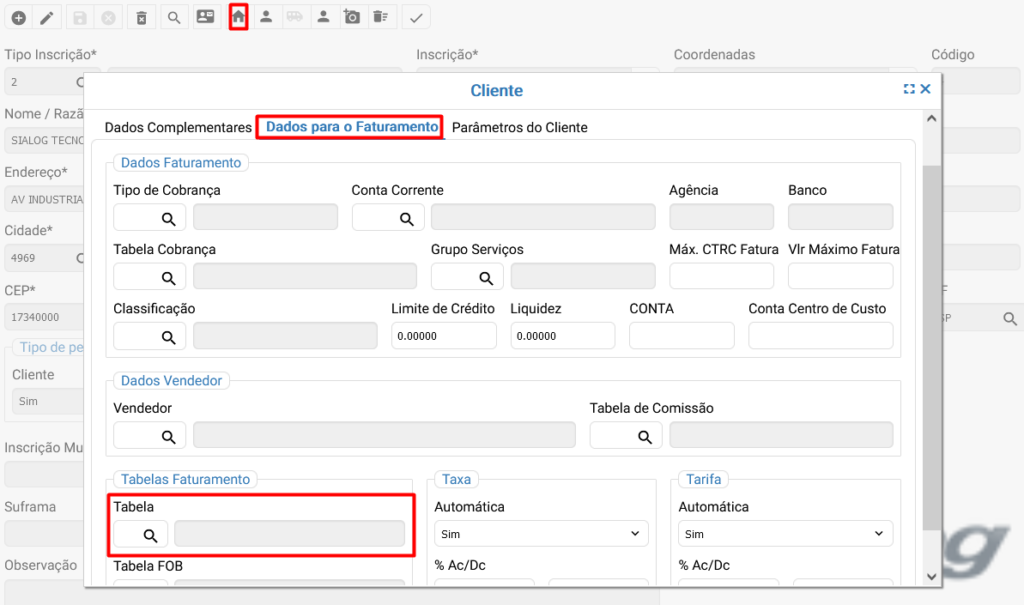Click the add photo camera icon

click(351, 17)
